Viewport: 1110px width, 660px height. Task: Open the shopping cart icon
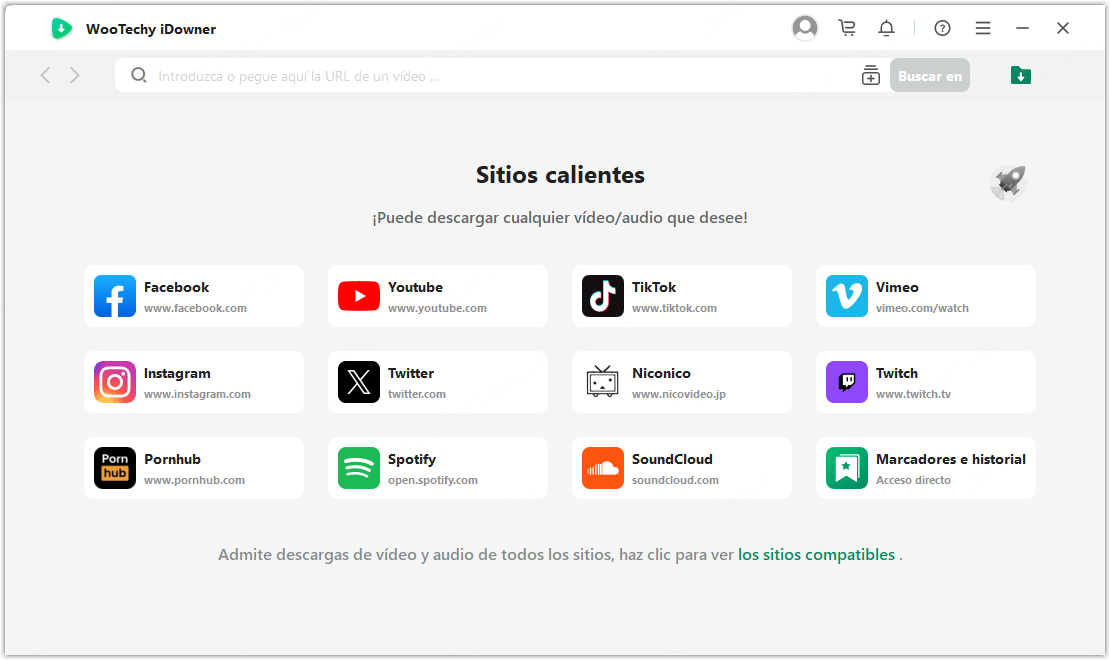pyautogui.click(x=847, y=28)
